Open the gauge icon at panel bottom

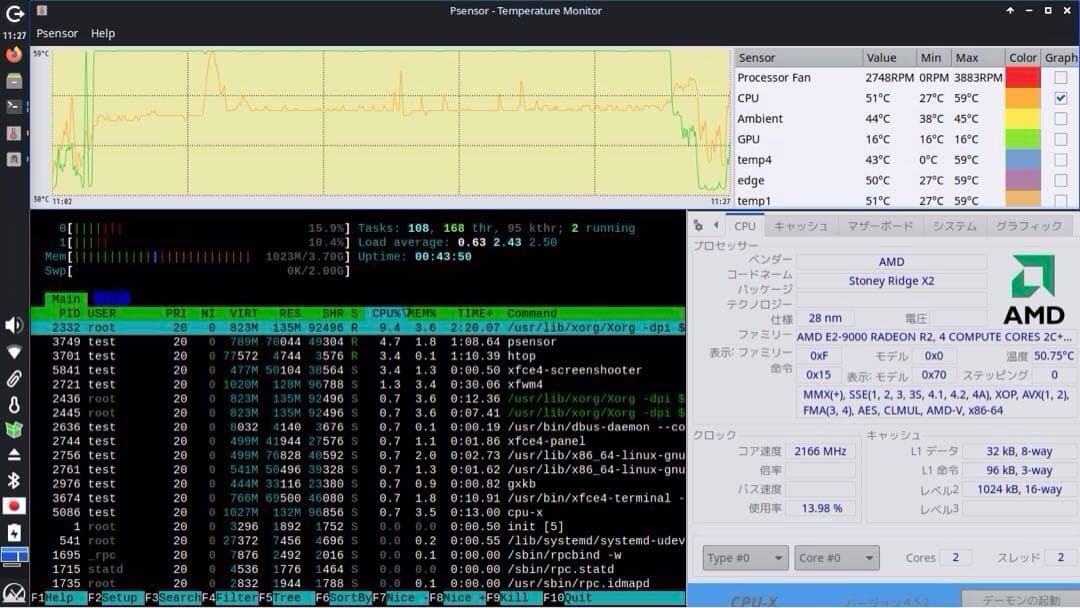tap(14, 593)
